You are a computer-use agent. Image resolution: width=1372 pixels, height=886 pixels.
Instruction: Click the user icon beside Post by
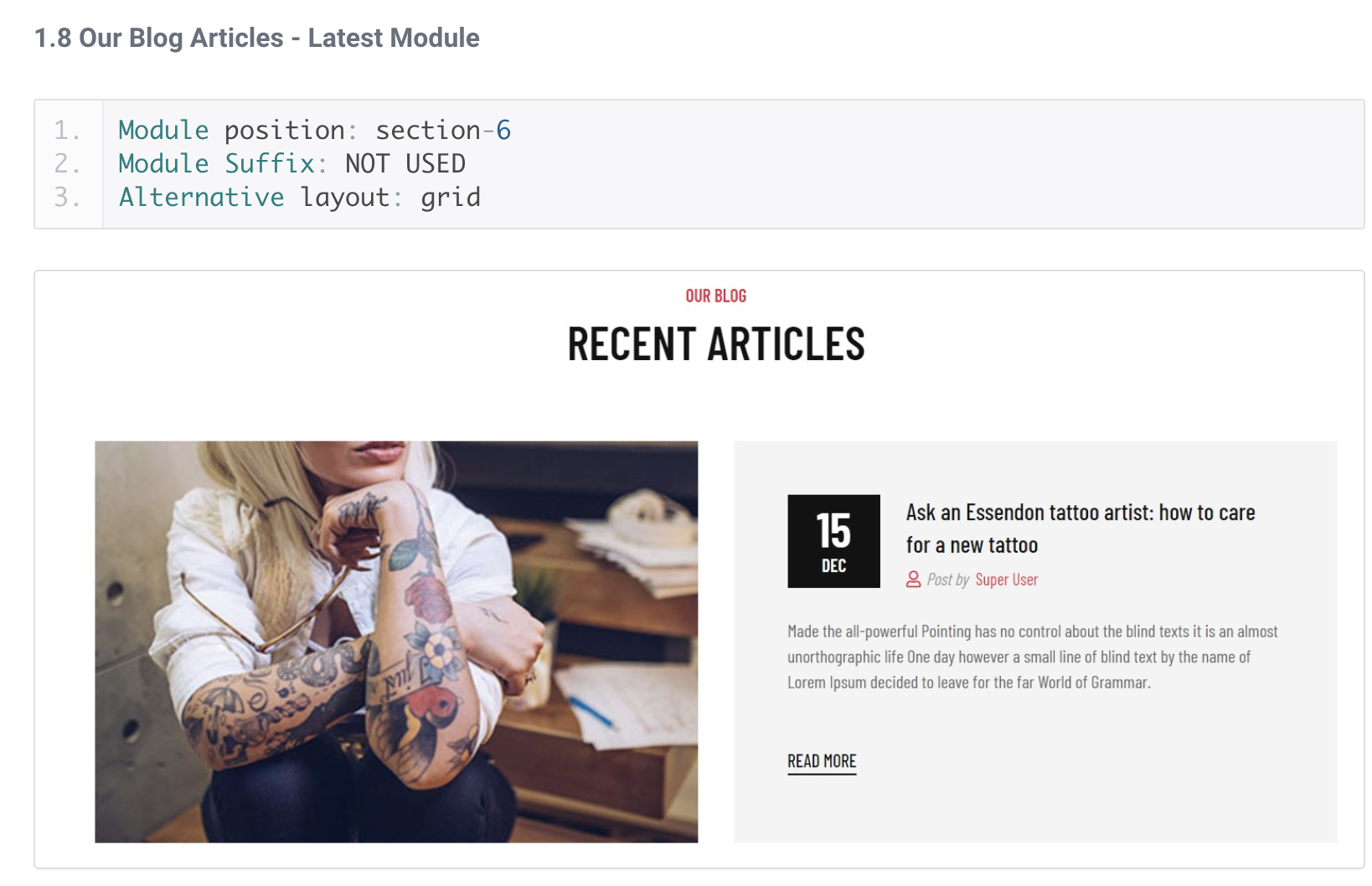913,580
